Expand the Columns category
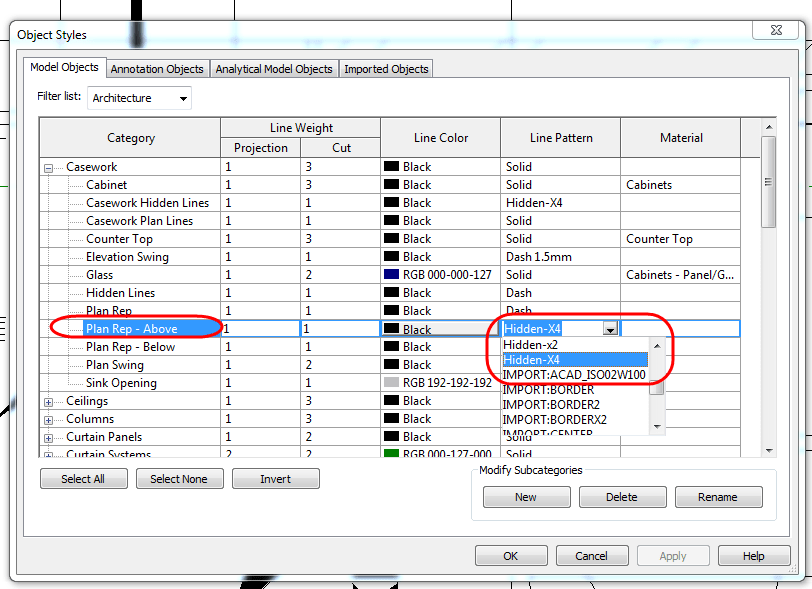This screenshot has width=812, height=589. pos(48,418)
